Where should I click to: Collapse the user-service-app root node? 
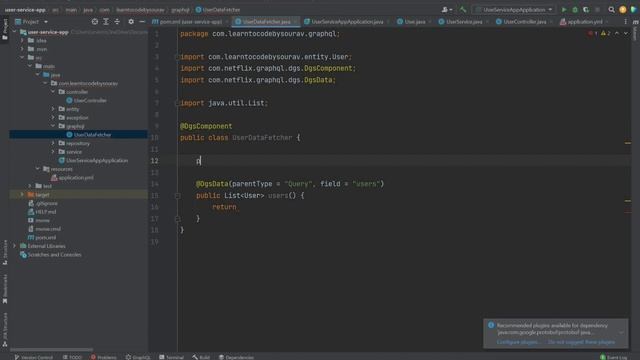(x=15, y=32)
